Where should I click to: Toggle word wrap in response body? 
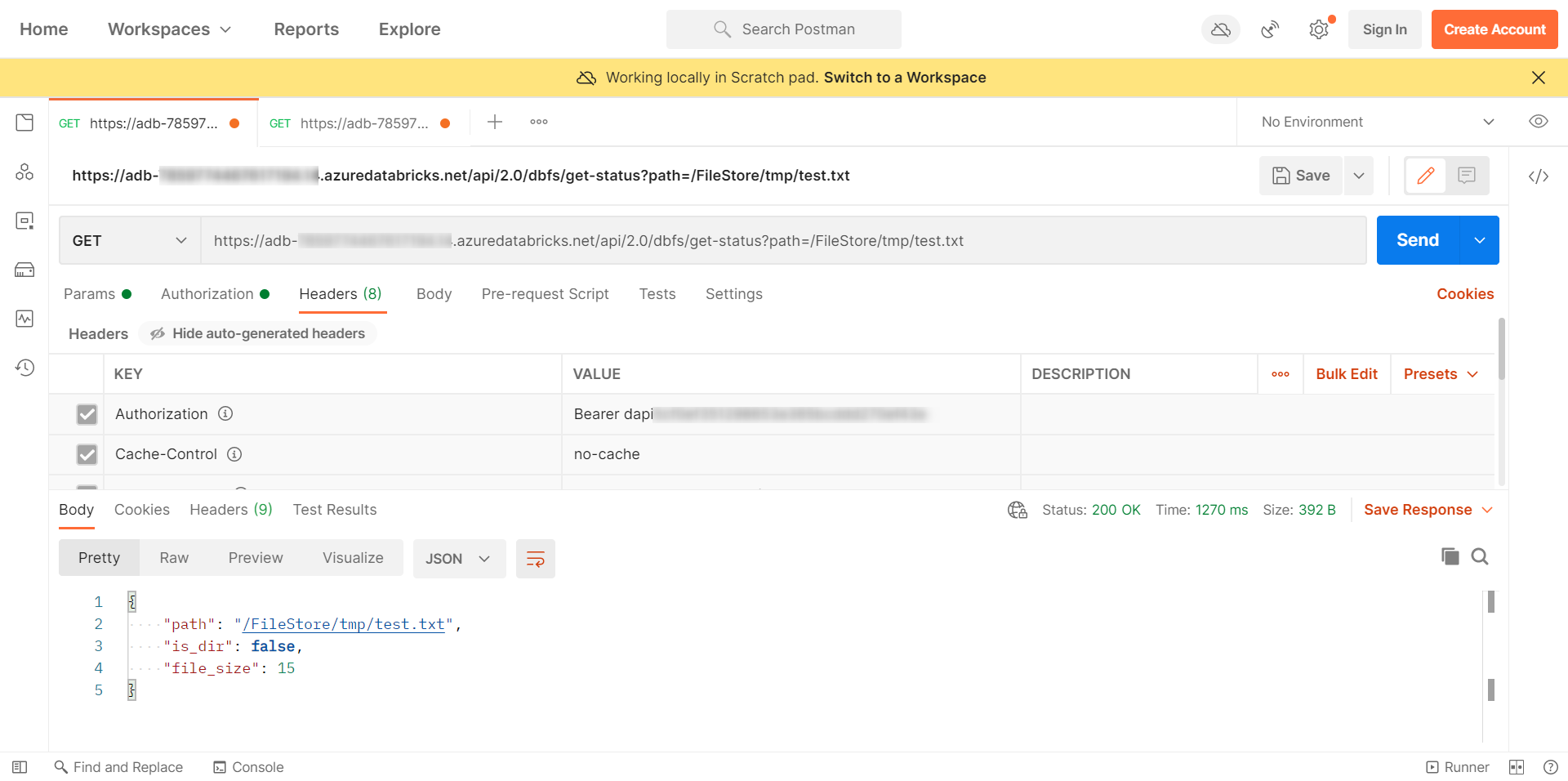(536, 559)
